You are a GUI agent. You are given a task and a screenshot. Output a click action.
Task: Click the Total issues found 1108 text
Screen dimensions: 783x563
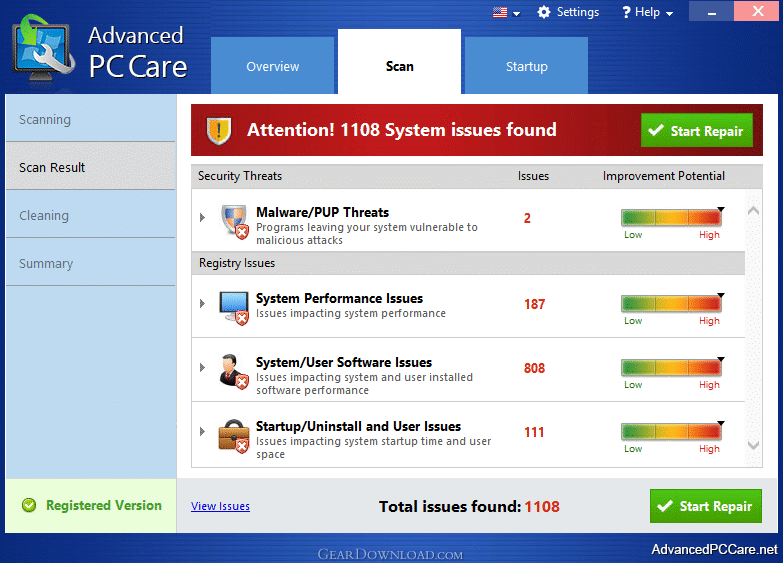coord(469,507)
